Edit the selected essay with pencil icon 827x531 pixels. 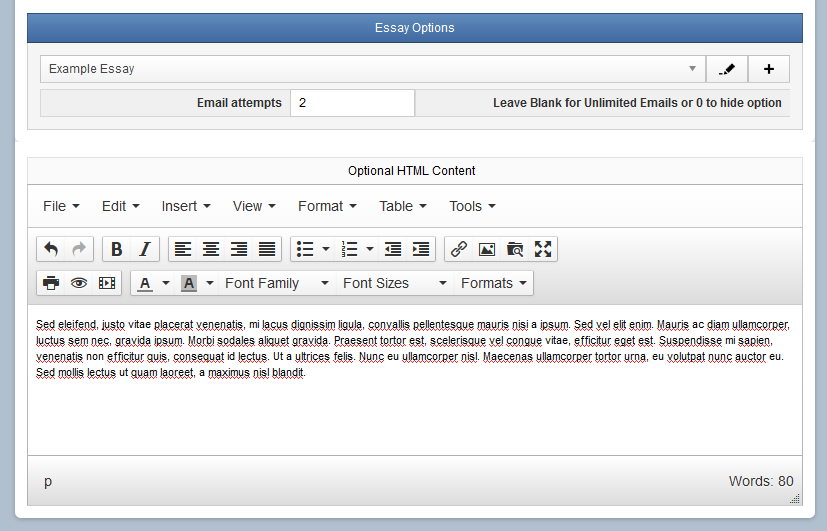(x=727, y=69)
